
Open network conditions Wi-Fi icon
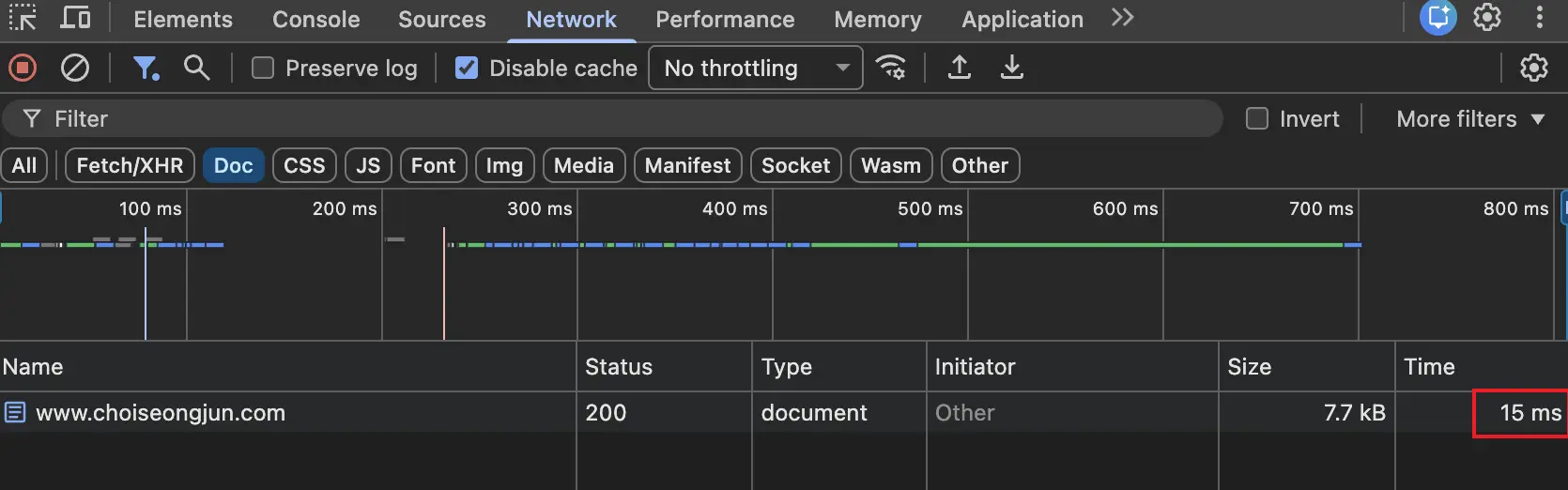(x=890, y=68)
